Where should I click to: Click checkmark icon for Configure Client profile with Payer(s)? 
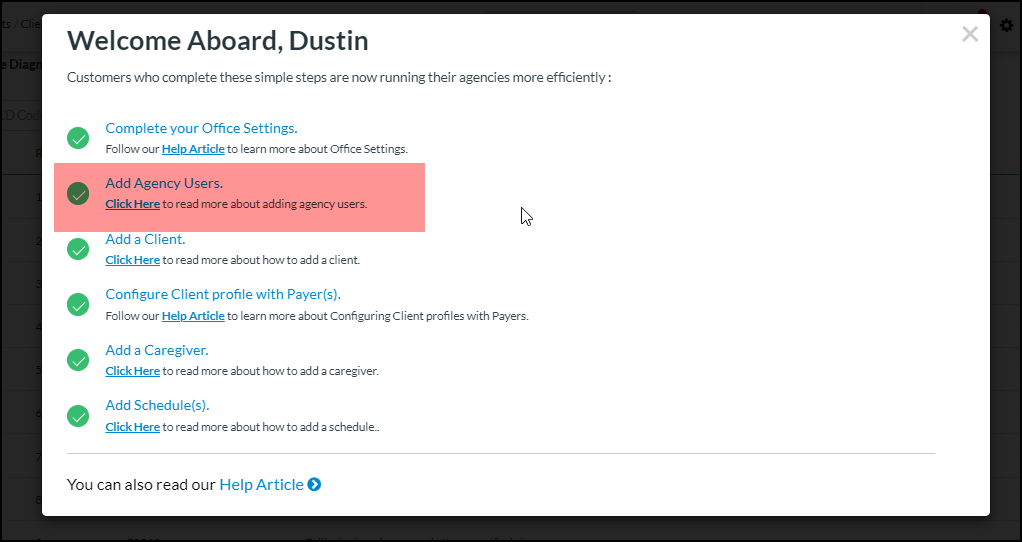coord(78,305)
